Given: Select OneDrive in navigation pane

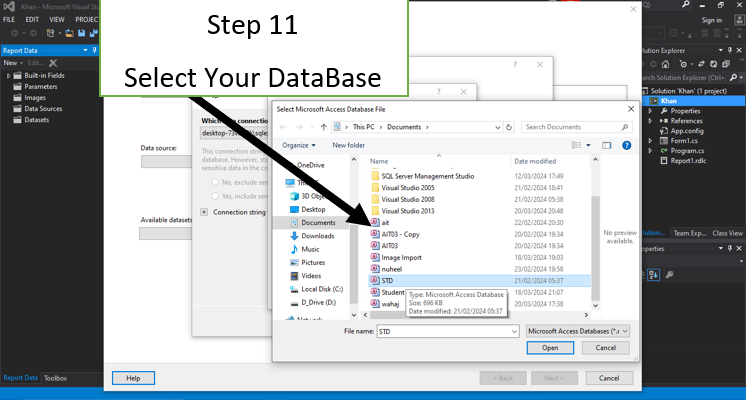Looking at the screenshot, I should click(311, 165).
